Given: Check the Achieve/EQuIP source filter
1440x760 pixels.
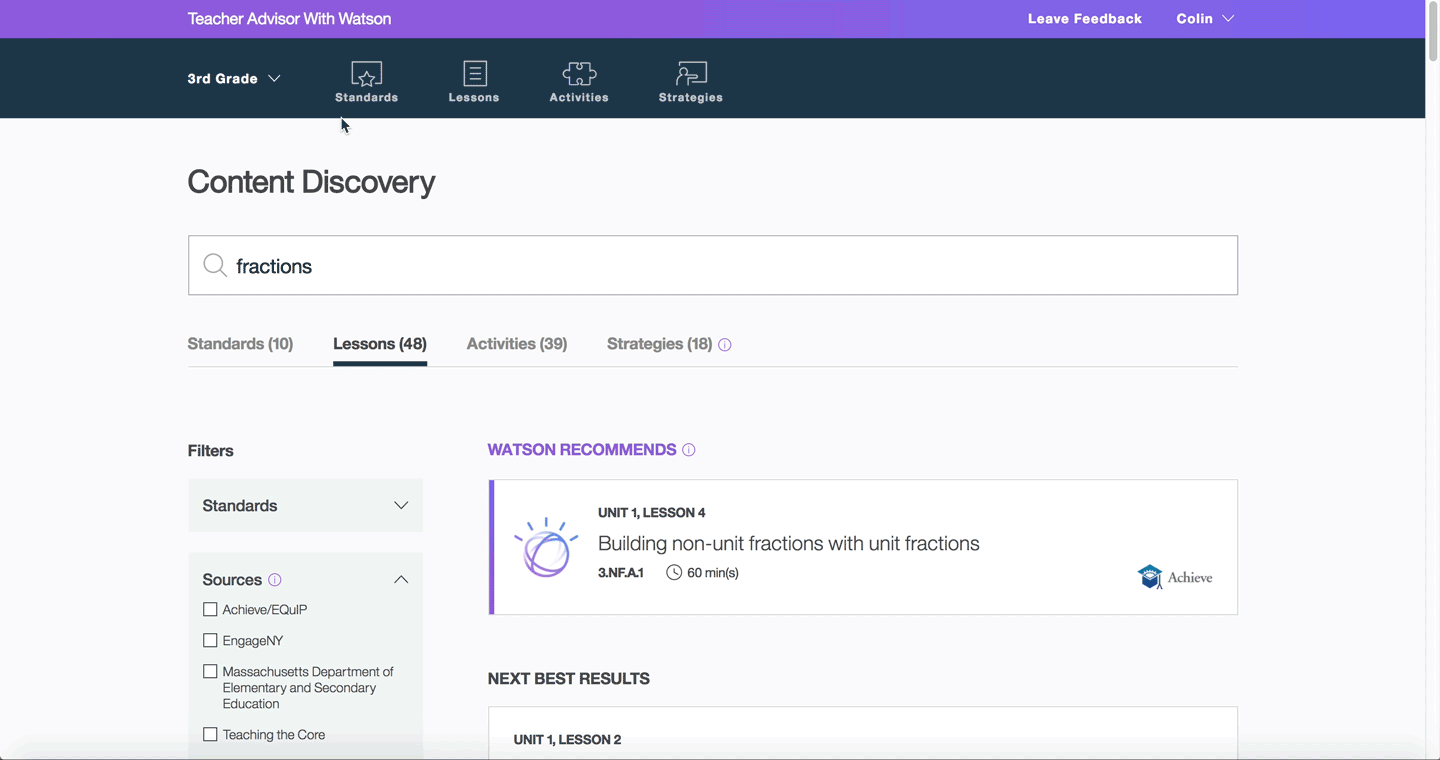Looking at the screenshot, I should 210,609.
